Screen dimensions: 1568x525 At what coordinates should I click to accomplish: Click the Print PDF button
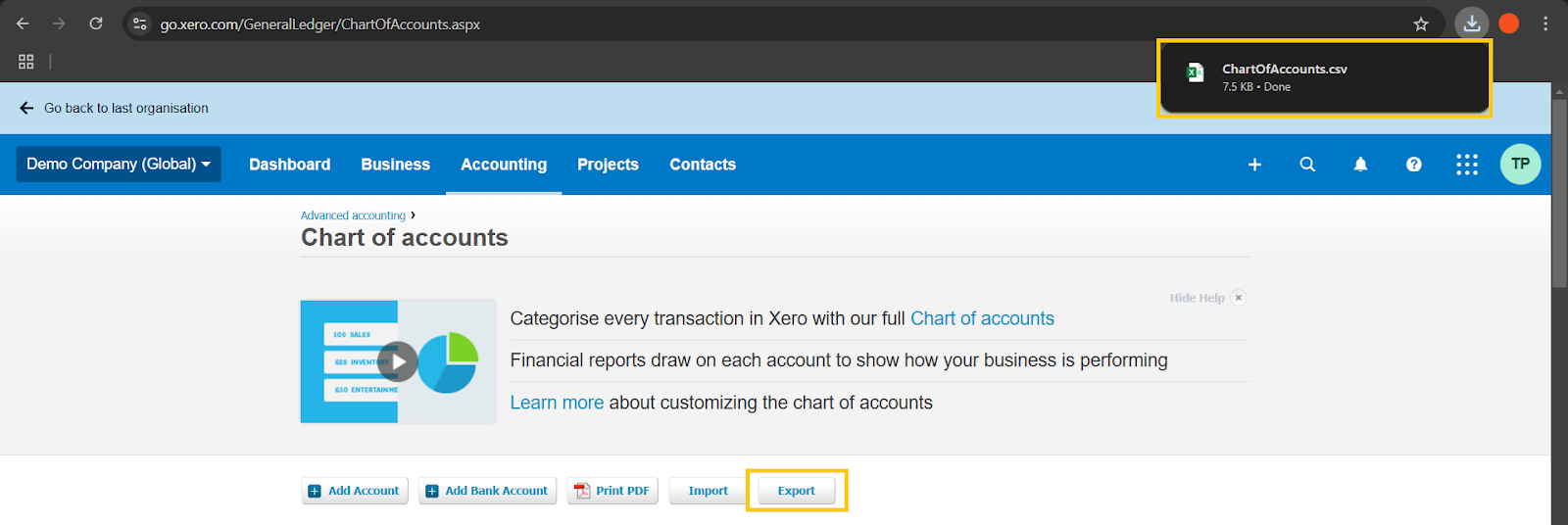pos(612,491)
